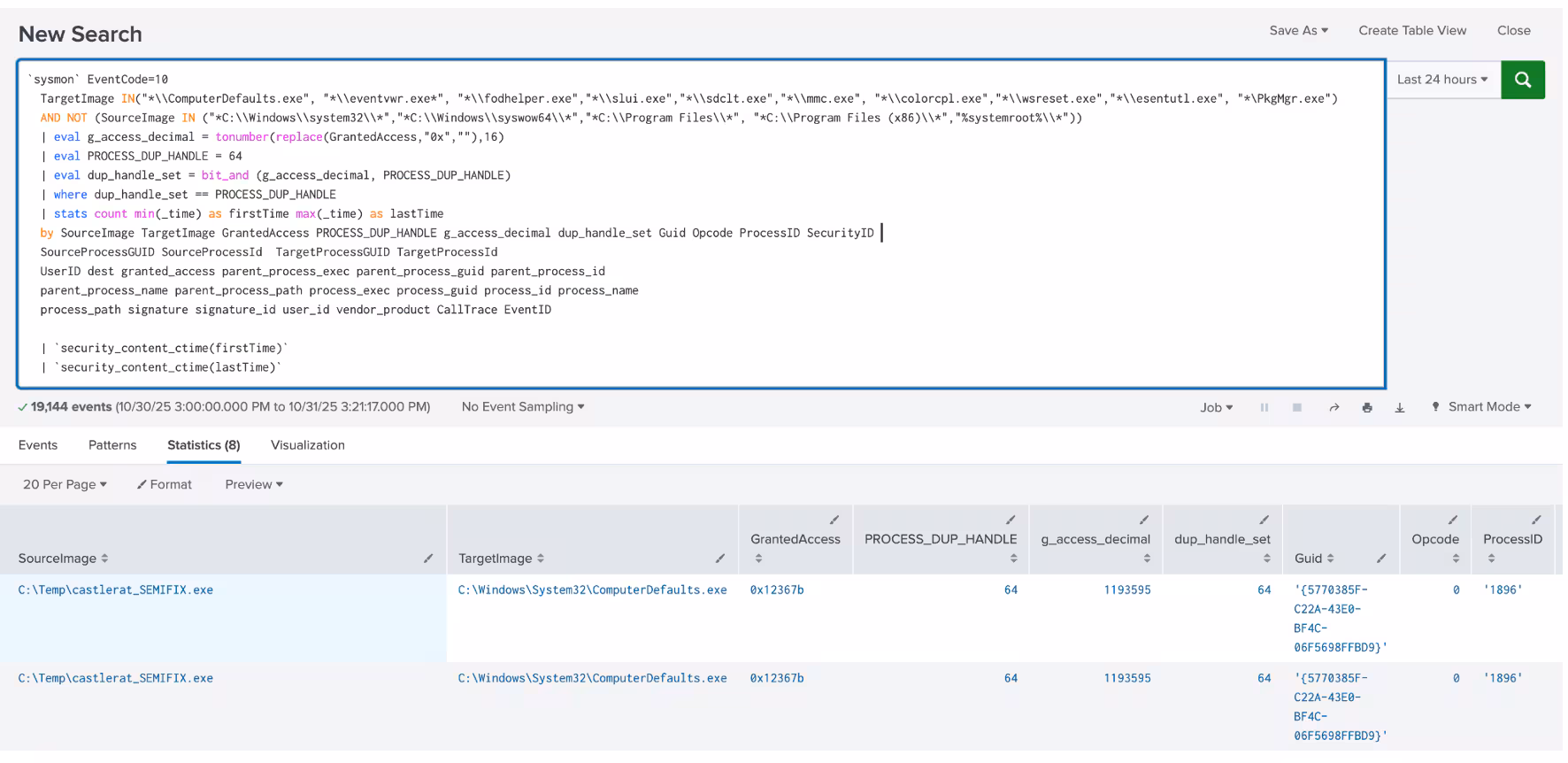The height and width of the screenshot is (763, 1568).
Task: Edit the SourceImage column with pencil icon
Action: [428, 559]
